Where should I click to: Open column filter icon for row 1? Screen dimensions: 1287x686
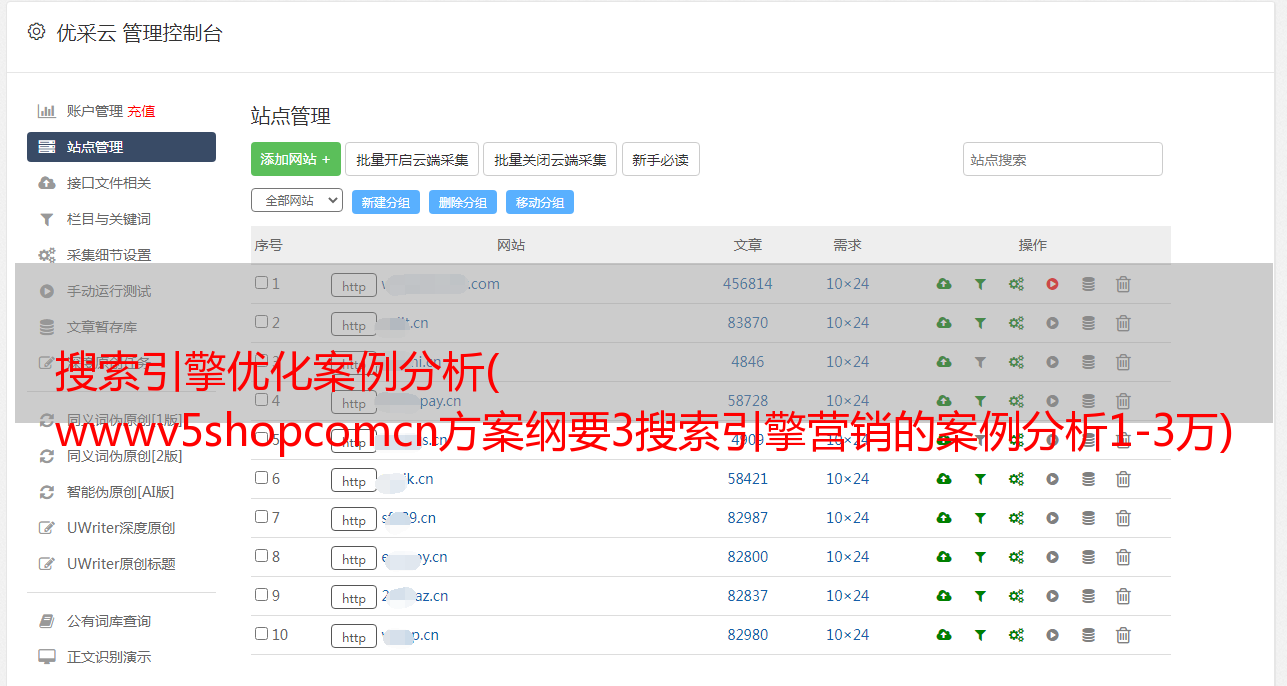pos(980,284)
